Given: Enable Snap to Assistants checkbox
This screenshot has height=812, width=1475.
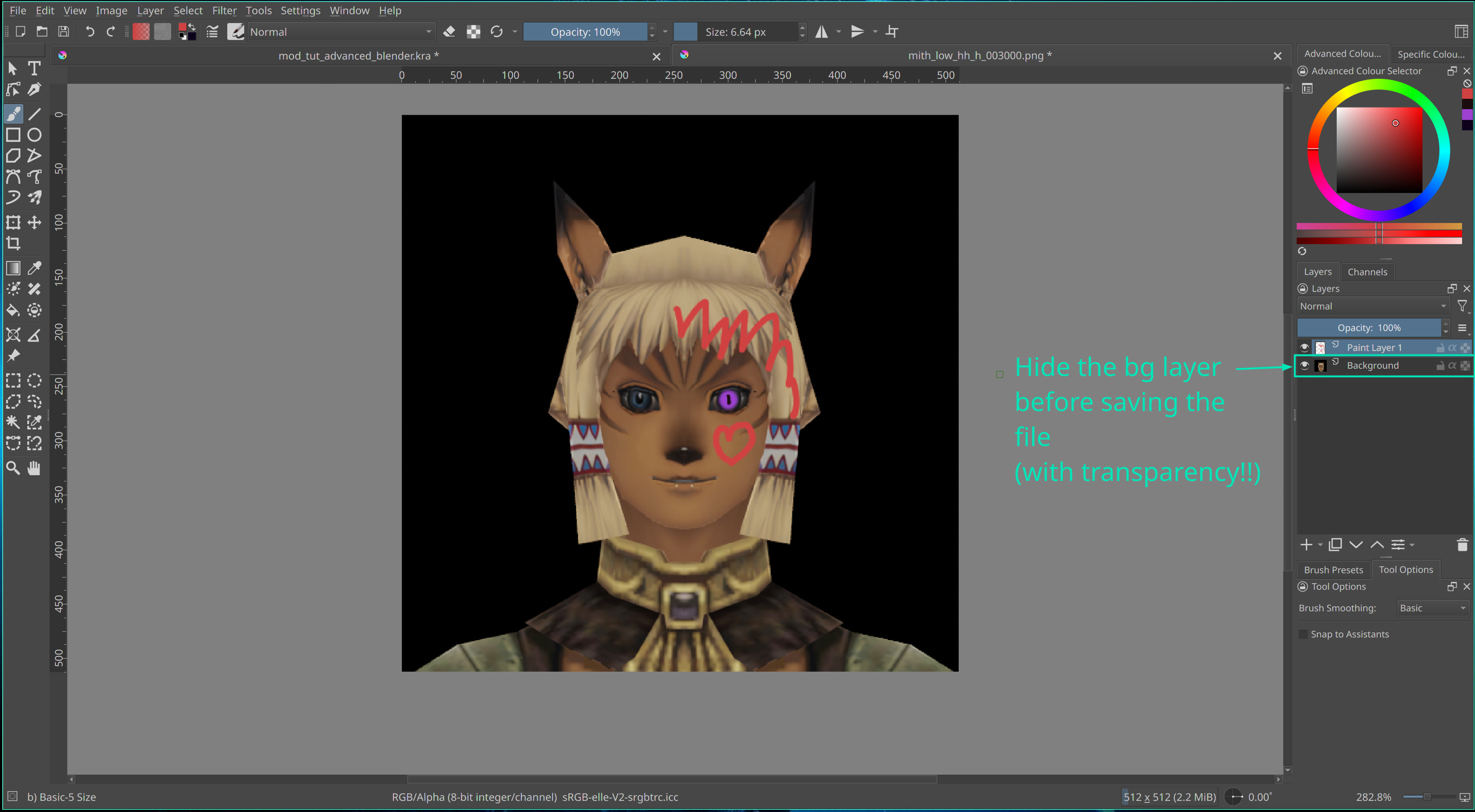Looking at the screenshot, I should [x=1303, y=634].
